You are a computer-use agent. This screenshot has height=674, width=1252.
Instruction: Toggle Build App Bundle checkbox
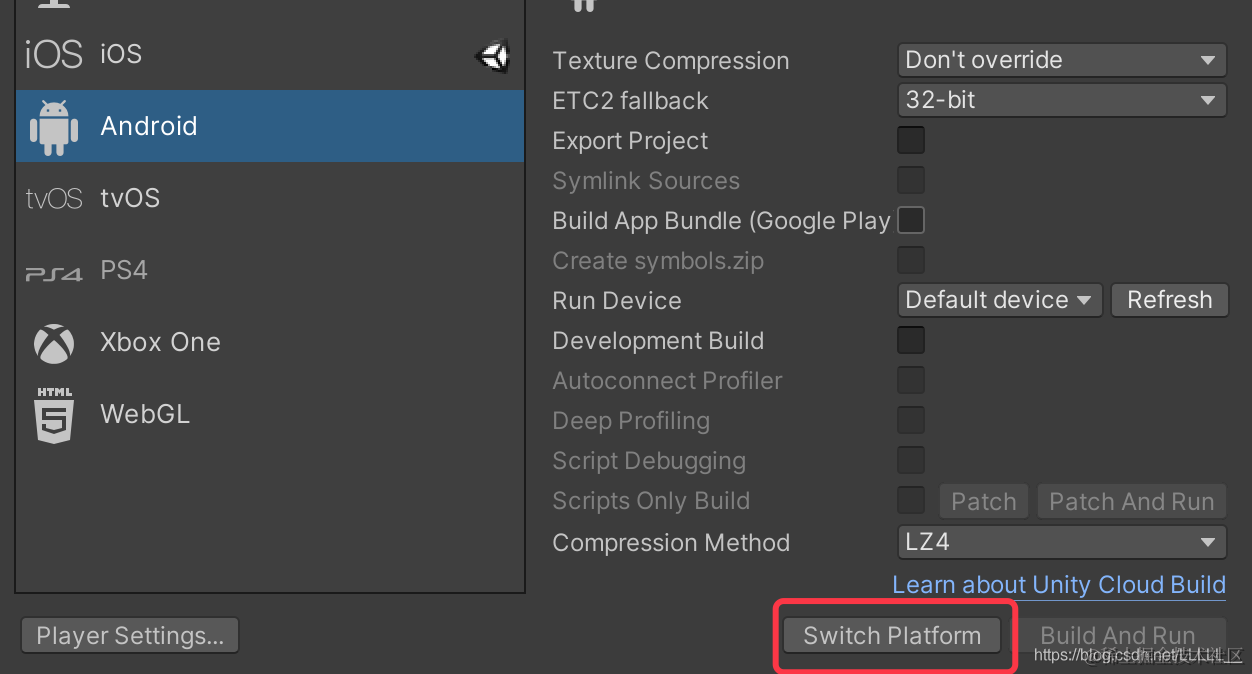click(x=911, y=220)
